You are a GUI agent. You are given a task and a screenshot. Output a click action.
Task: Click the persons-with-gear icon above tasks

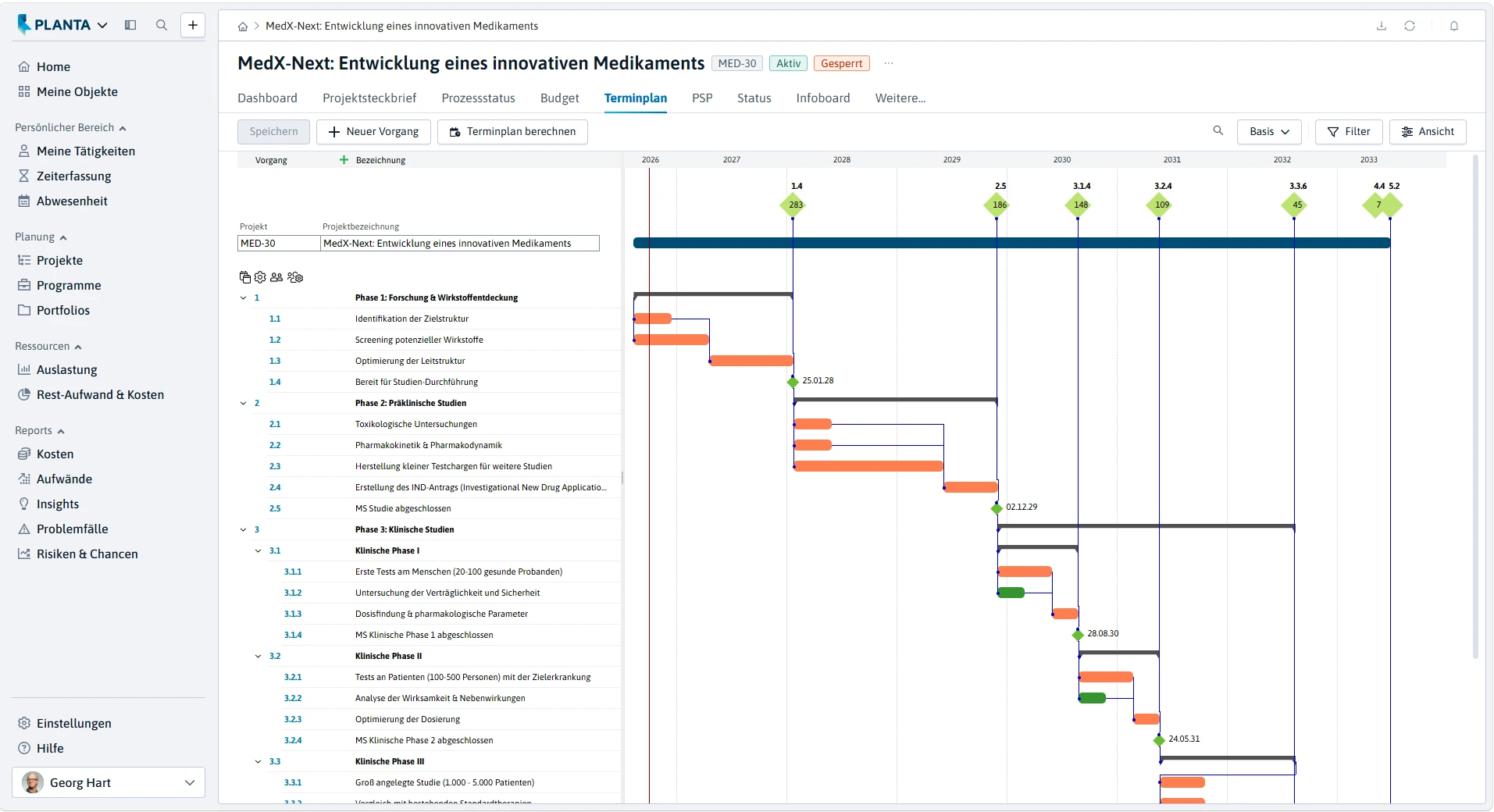(295, 277)
